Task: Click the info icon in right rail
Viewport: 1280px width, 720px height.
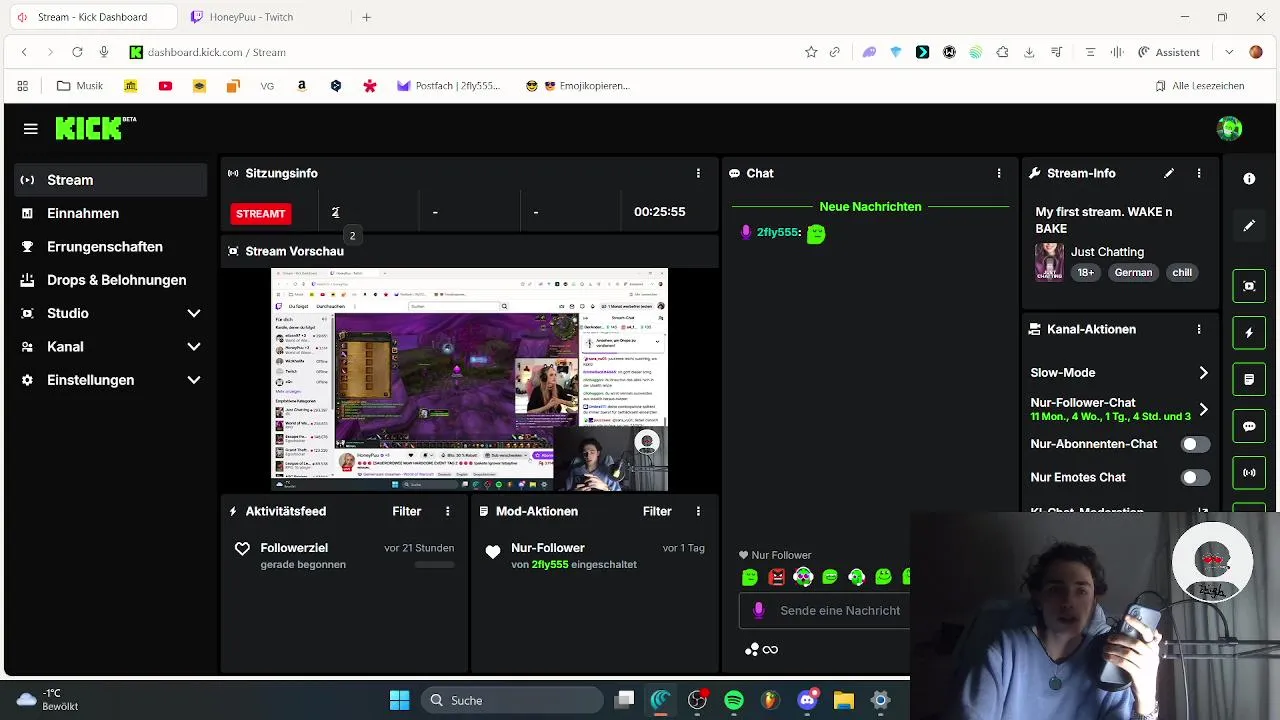Action: (x=1249, y=179)
